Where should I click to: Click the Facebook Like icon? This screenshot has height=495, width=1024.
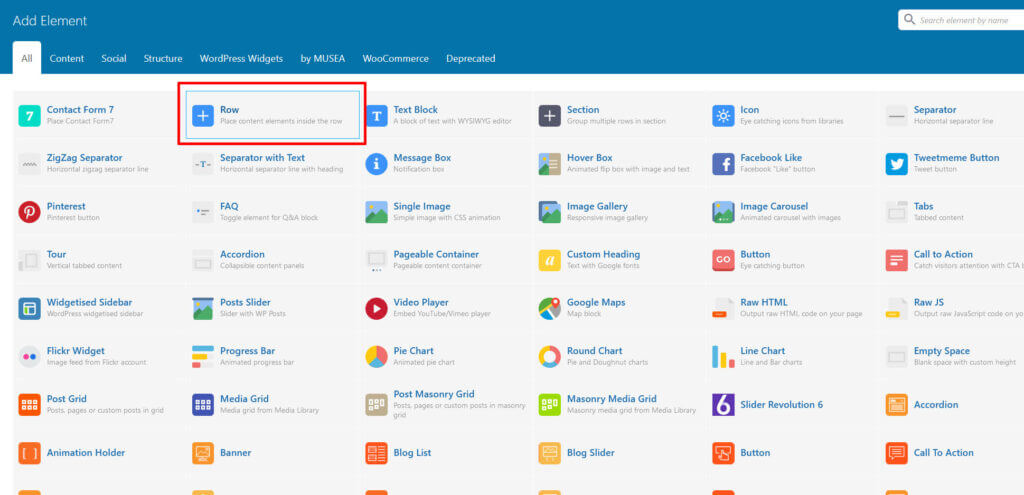click(x=723, y=164)
